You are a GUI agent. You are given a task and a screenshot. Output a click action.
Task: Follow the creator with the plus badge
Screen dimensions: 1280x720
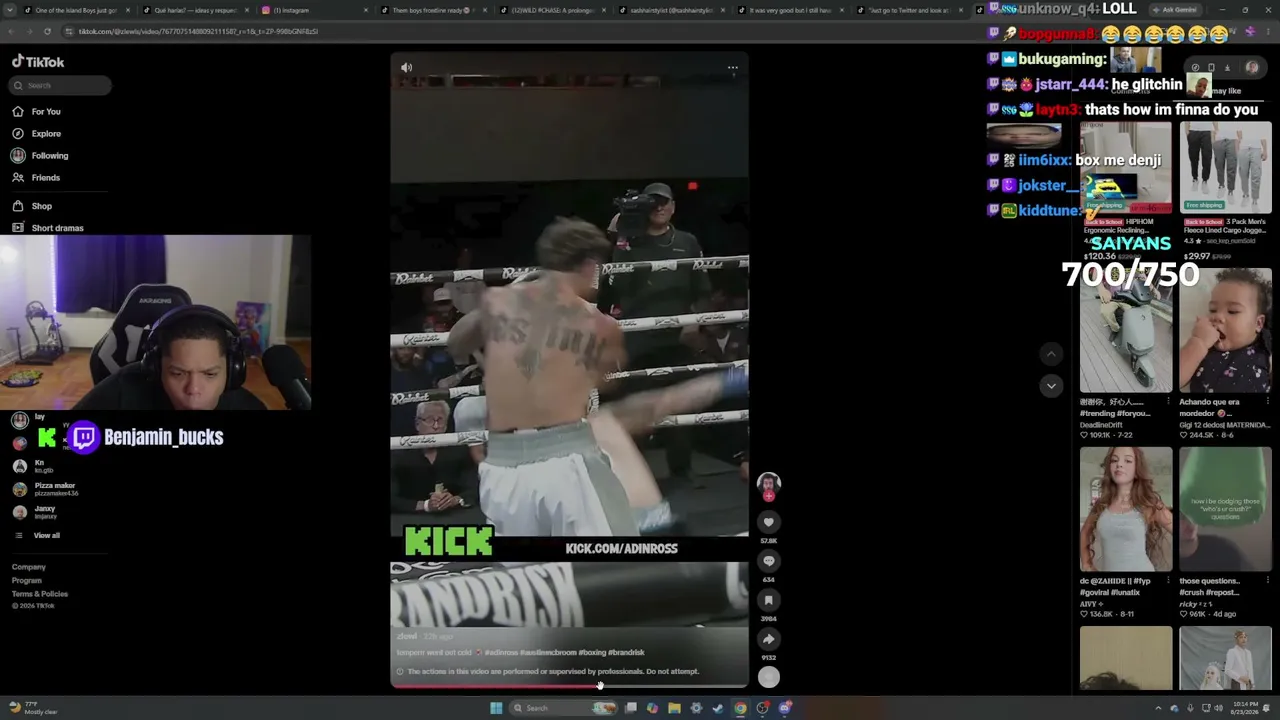[768, 496]
